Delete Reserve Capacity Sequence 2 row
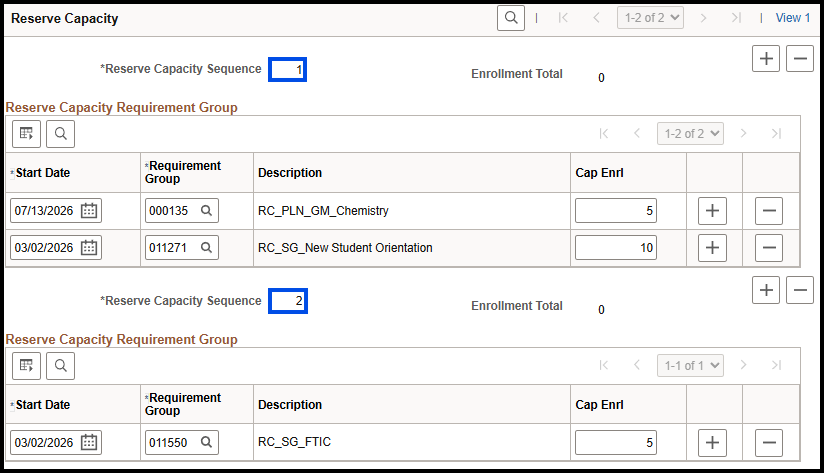Image resolution: width=824 pixels, height=473 pixels. point(800,290)
